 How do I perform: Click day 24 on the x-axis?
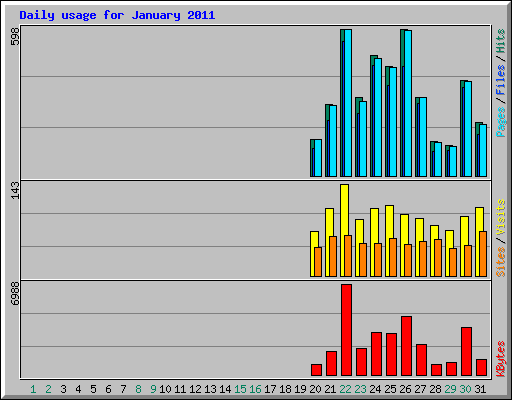pos(375,389)
